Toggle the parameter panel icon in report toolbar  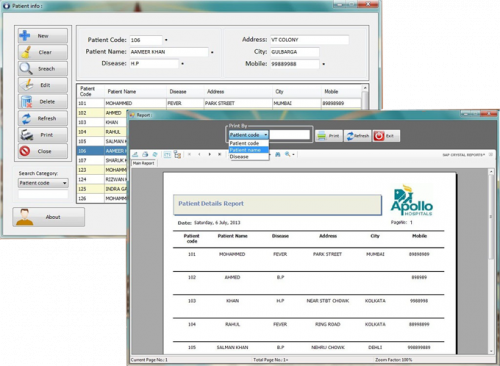[x=167, y=154]
